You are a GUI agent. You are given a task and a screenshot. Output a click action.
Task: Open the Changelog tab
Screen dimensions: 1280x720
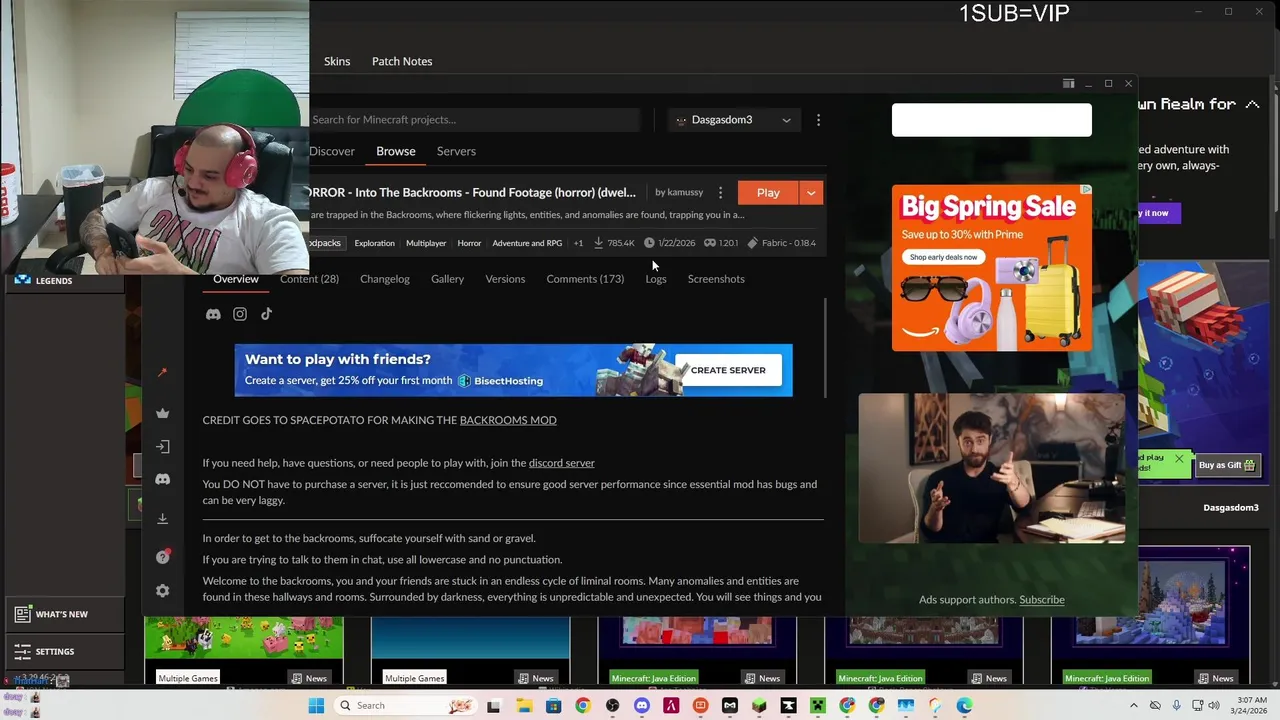point(385,279)
